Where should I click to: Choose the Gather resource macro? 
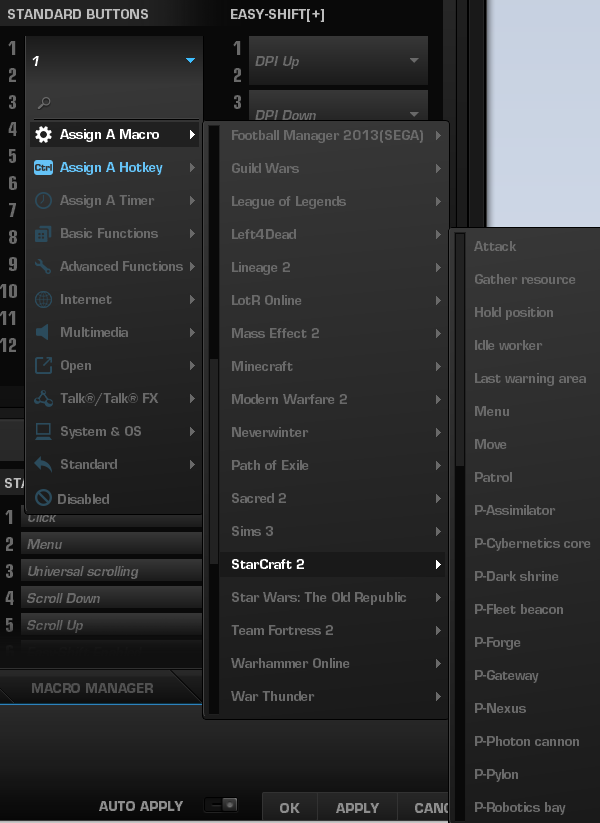pyautogui.click(x=525, y=280)
